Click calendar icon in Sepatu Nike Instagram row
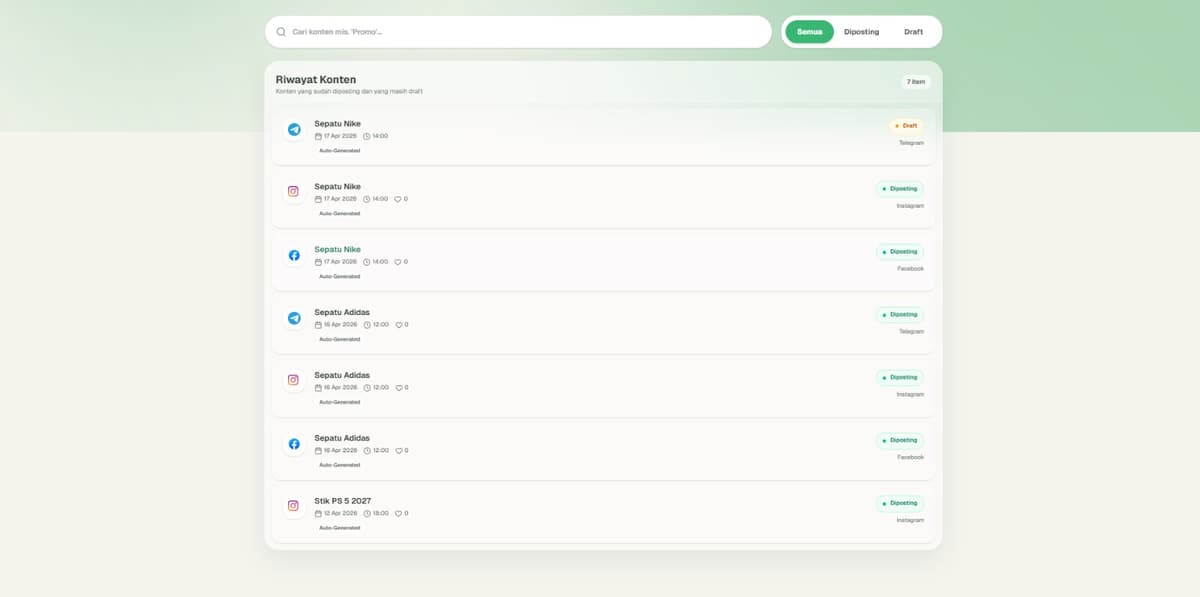The width and height of the screenshot is (1200, 597). 318,199
